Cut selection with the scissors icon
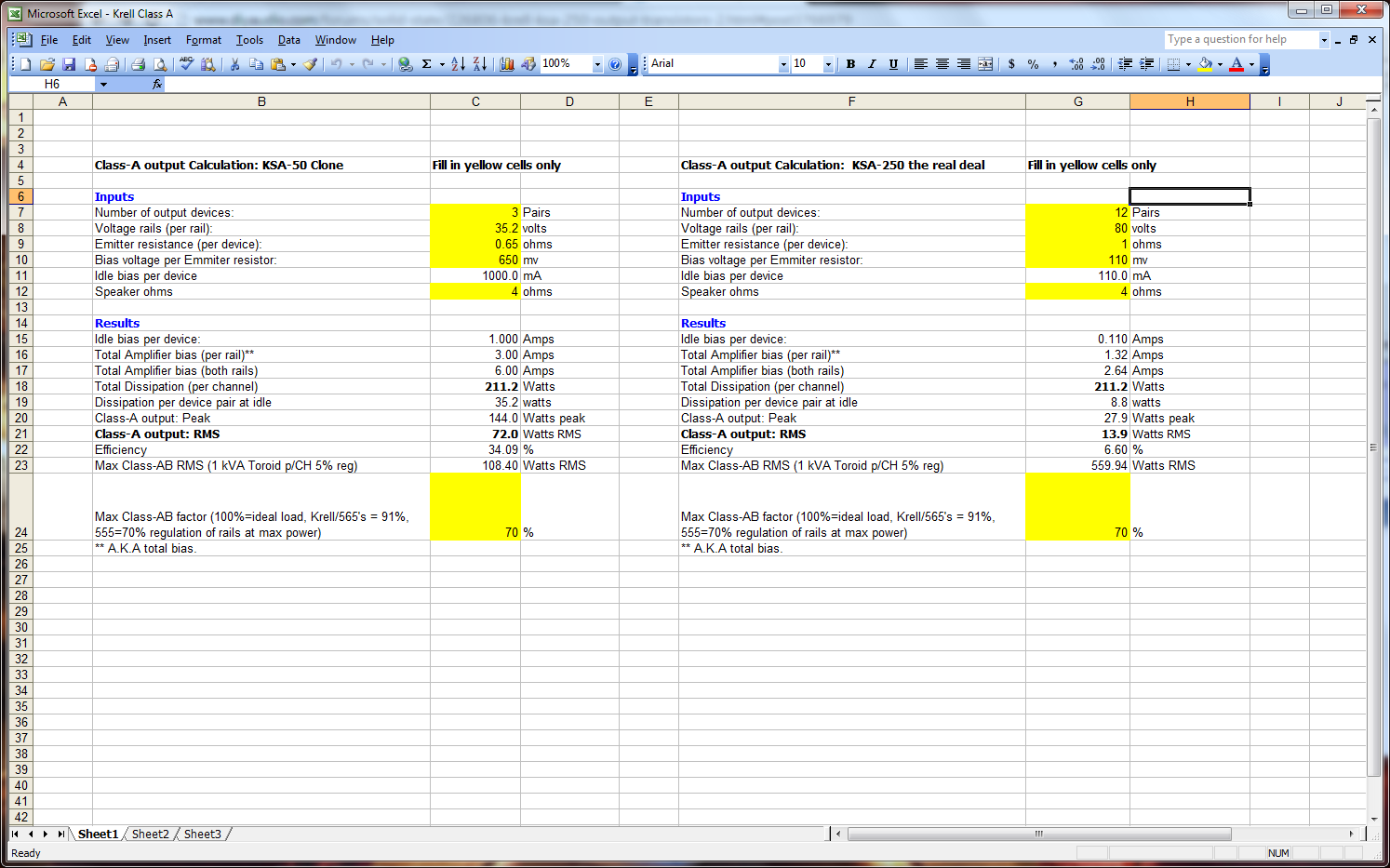Screen dimensions: 1390x868 (234, 64)
